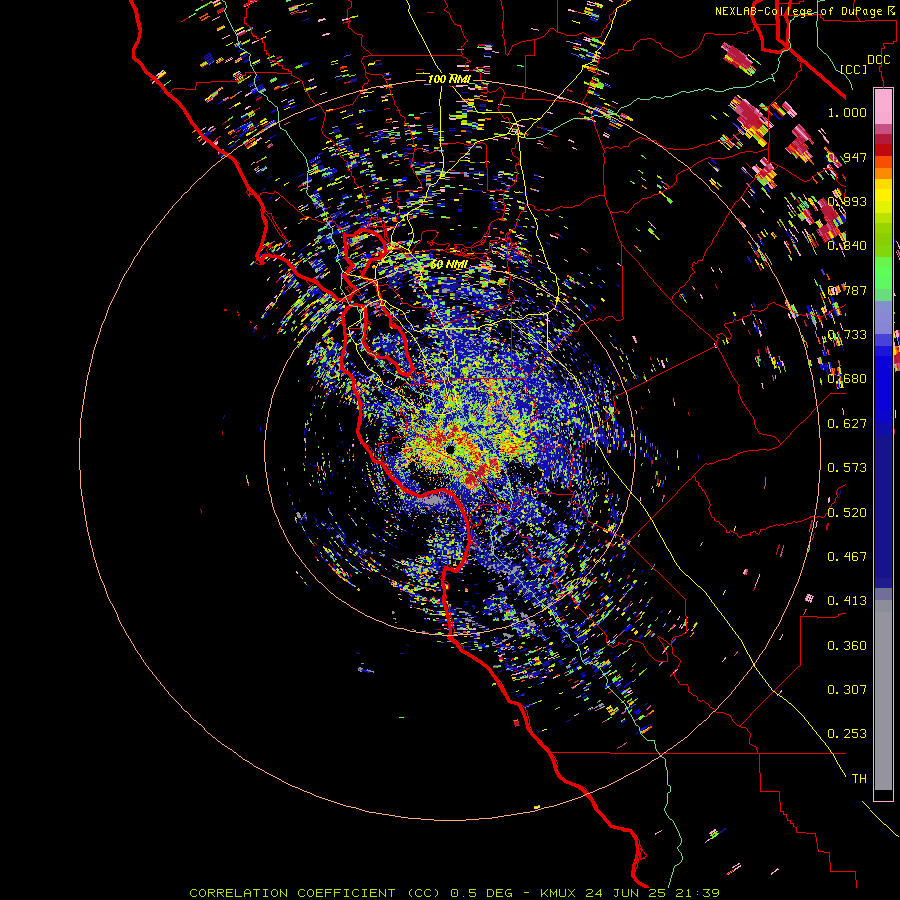Select the 0.253 scale value
The width and height of the screenshot is (900, 900).
[847, 734]
